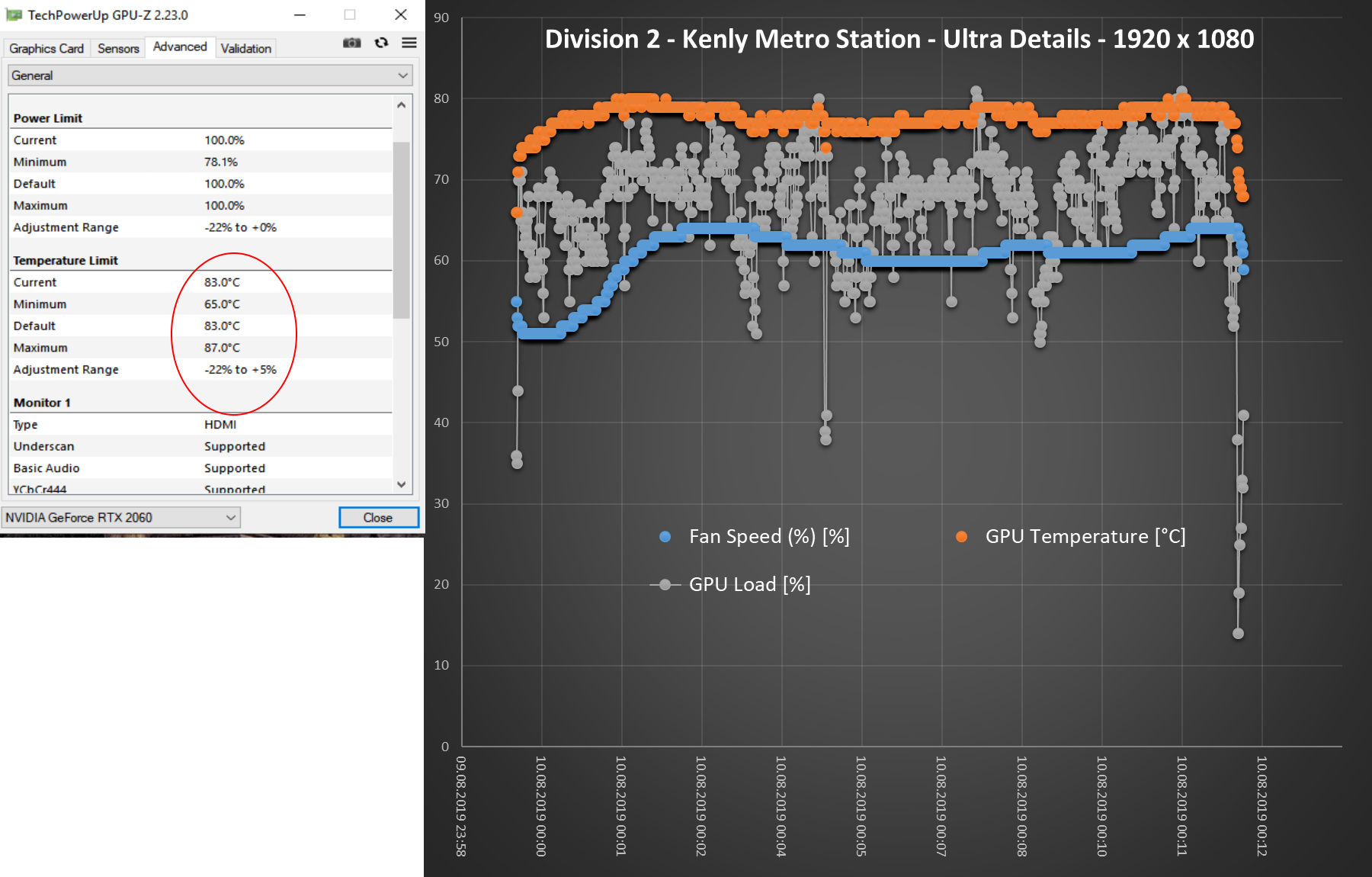
Task: Minimize the GPU-Z window
Action: (x=300, y=14)
